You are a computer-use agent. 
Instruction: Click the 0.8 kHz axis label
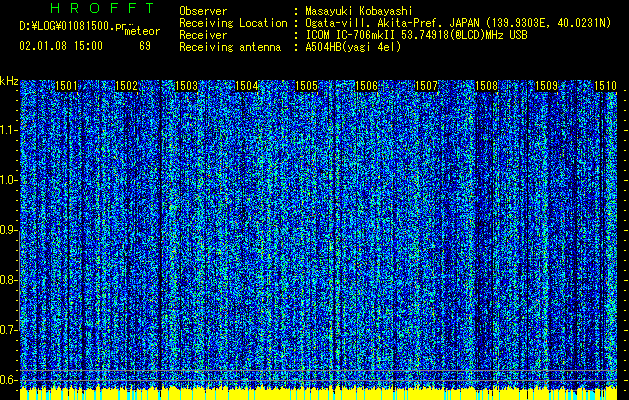(8, 280)
